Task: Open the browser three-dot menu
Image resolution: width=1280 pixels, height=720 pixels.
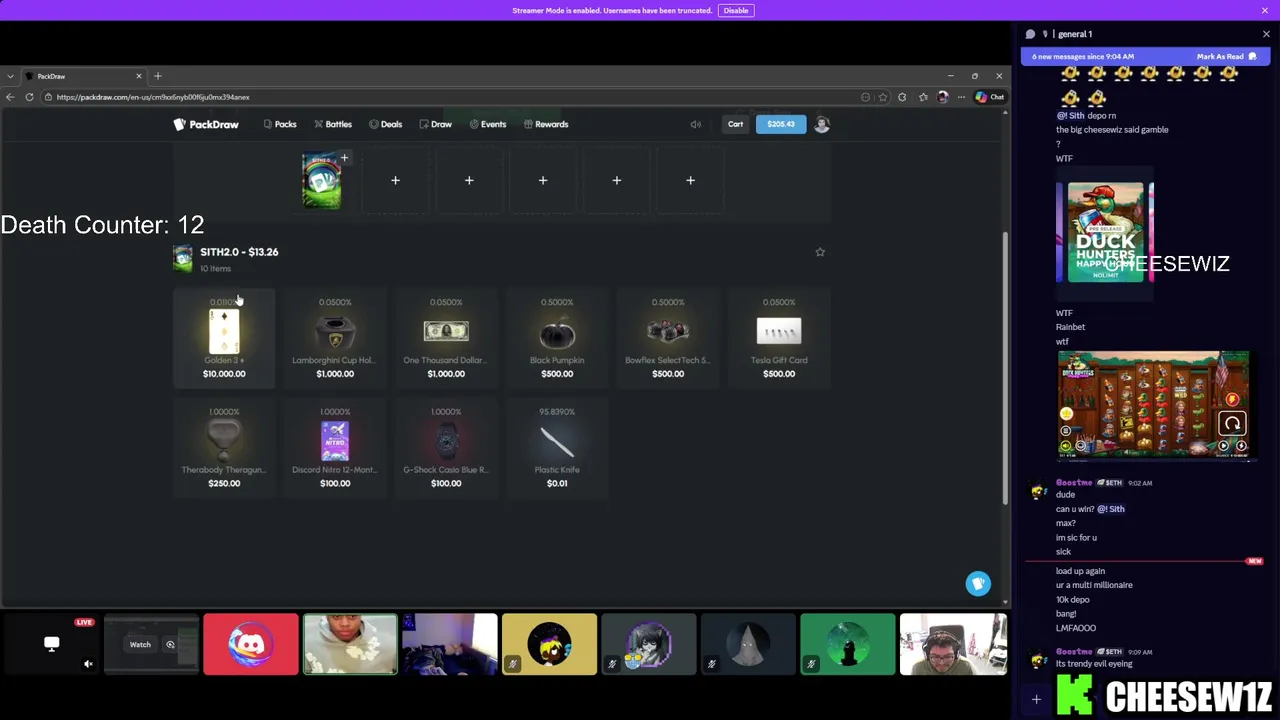Action: 961,97
